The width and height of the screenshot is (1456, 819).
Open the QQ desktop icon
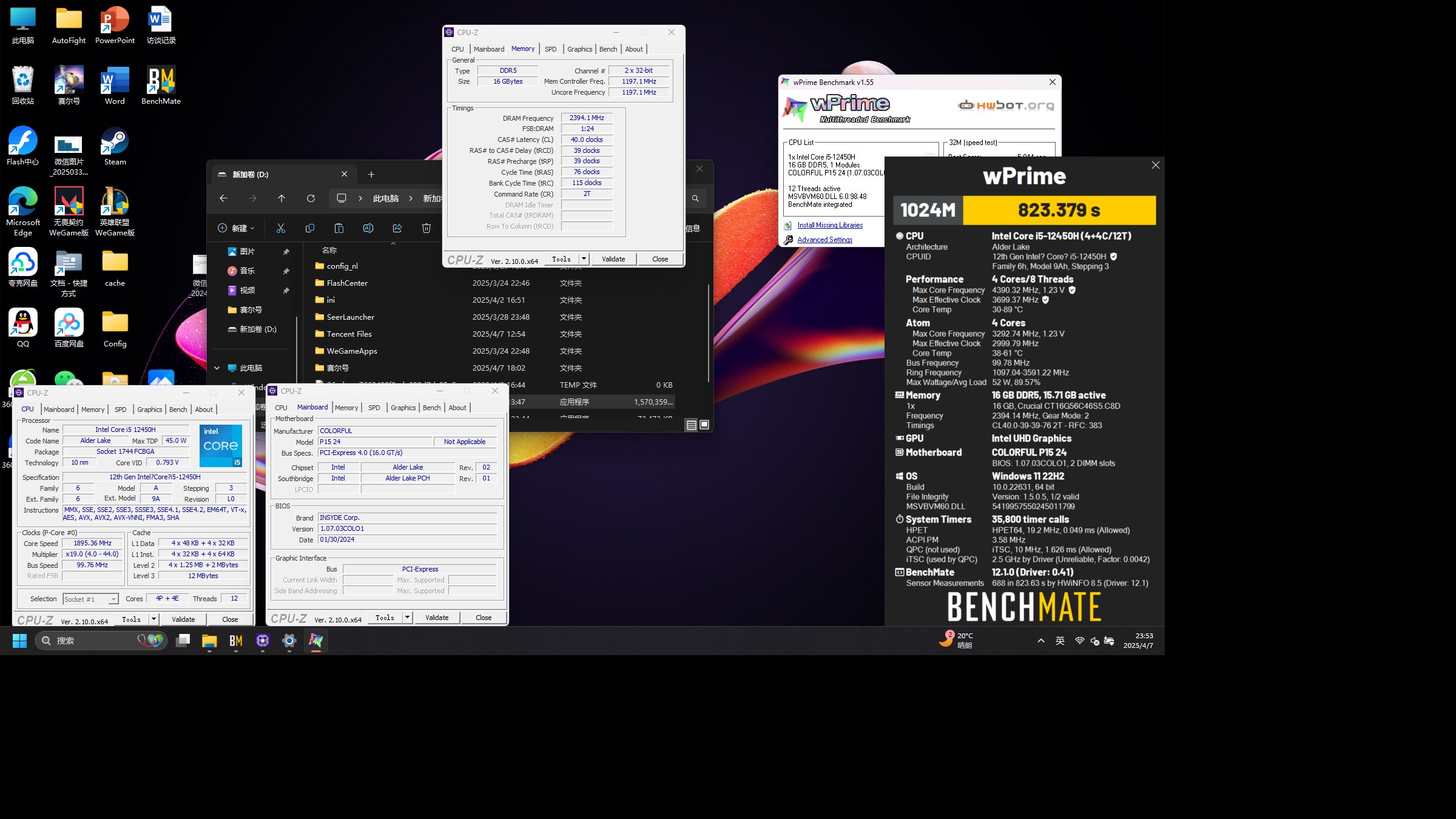[22, 328]
